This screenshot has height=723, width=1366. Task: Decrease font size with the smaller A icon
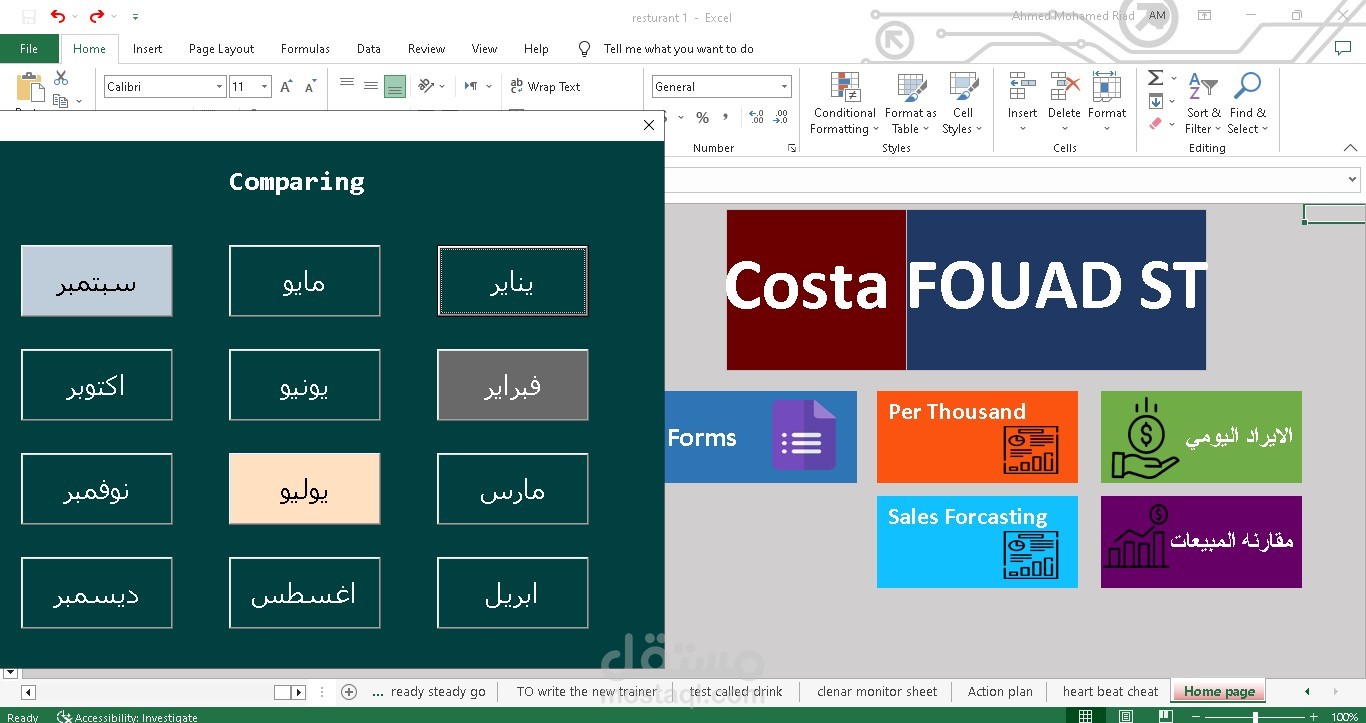311,87
